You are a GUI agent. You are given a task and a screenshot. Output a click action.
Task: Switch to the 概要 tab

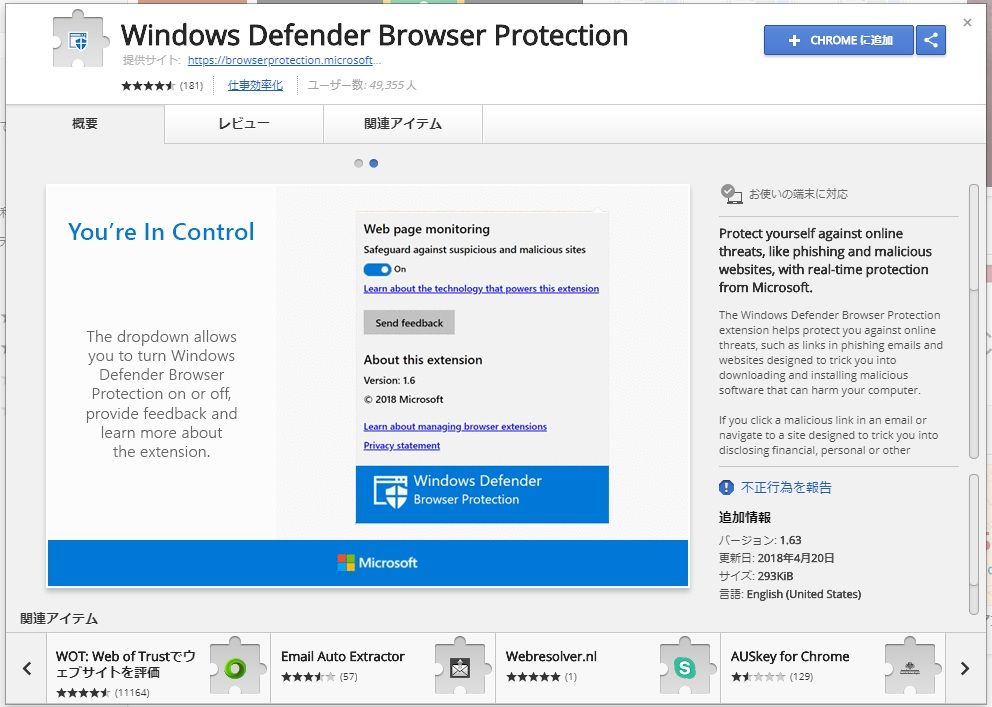(85, 123)
